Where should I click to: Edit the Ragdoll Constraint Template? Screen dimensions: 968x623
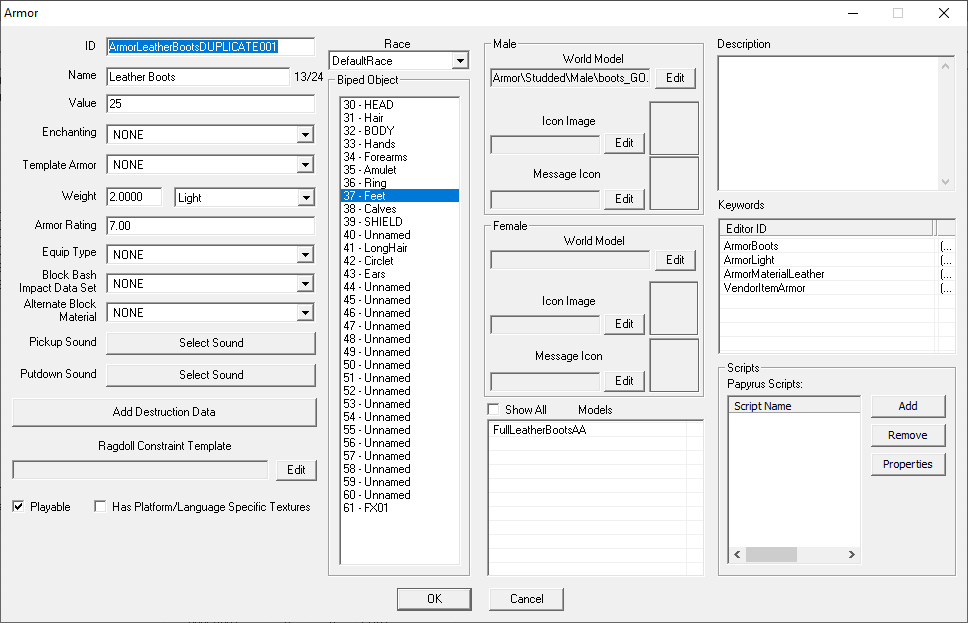pyautogui.click(x=296, y=470)
